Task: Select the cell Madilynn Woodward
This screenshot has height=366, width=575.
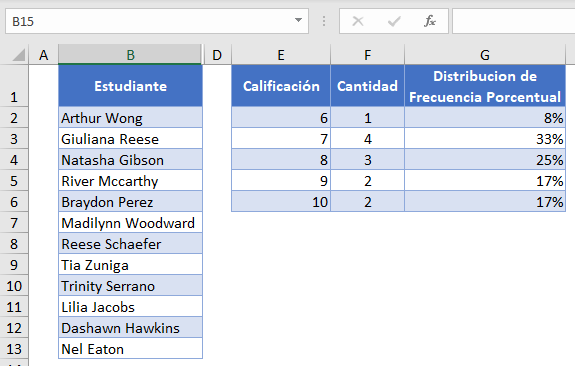Action: pyautogui.click(x=130, y=223)
